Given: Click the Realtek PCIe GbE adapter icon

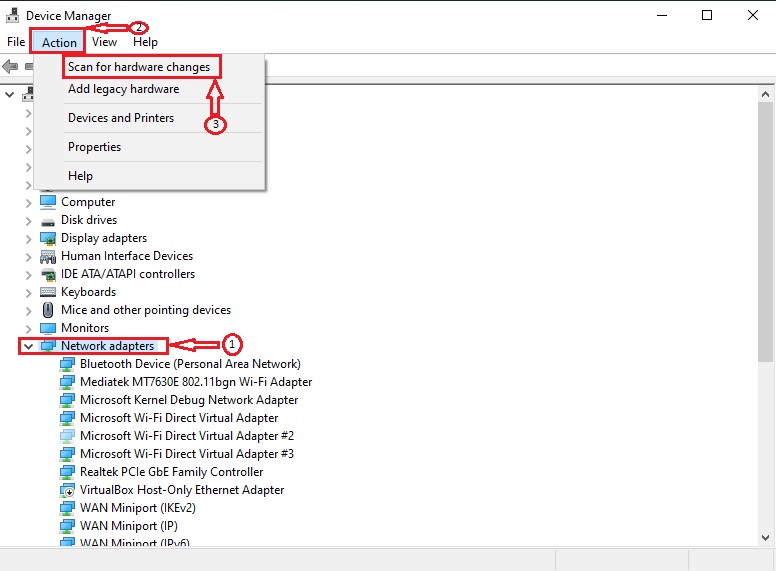Looking at the screenshot, I should pos(67,472).
